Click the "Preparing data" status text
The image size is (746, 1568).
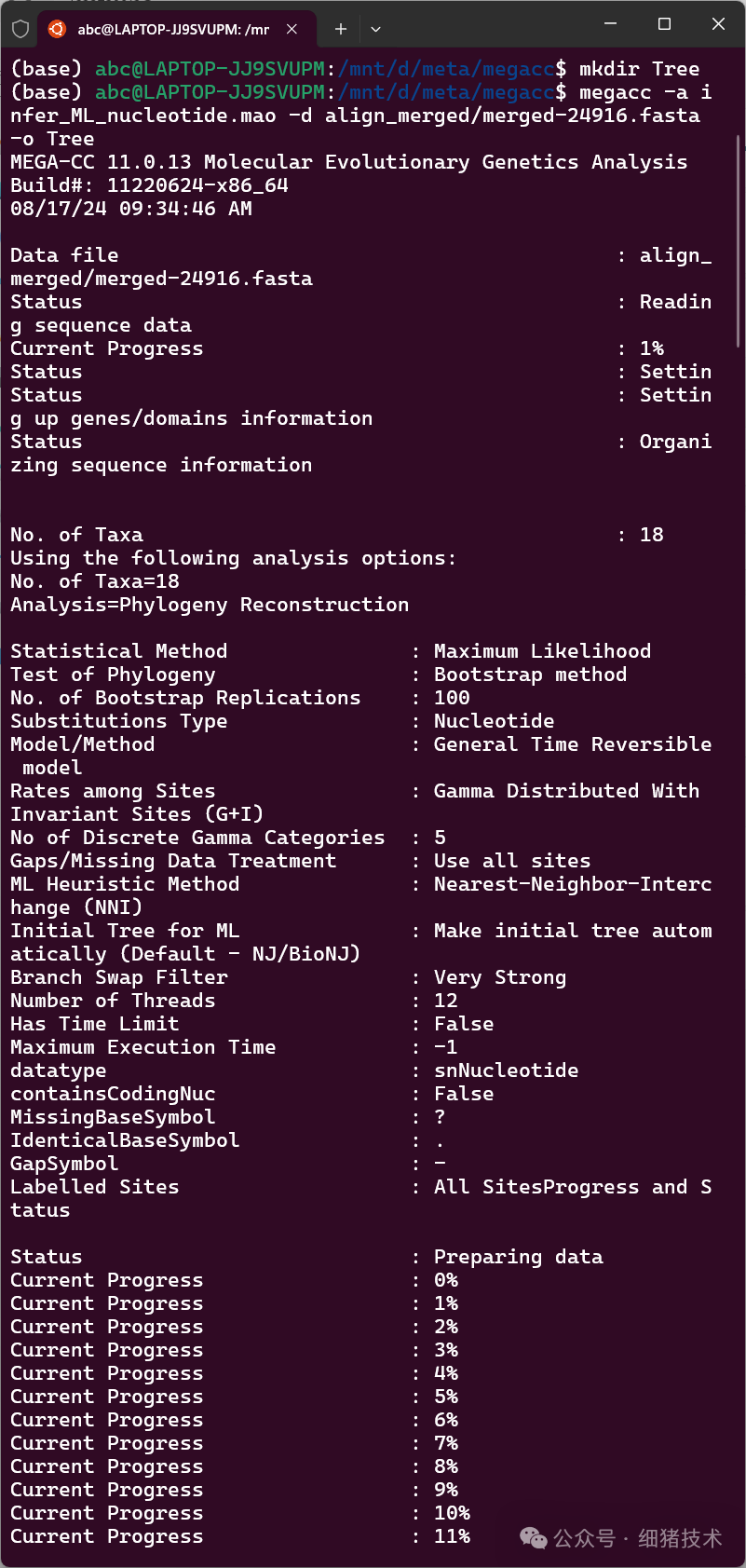(518, 1257)
